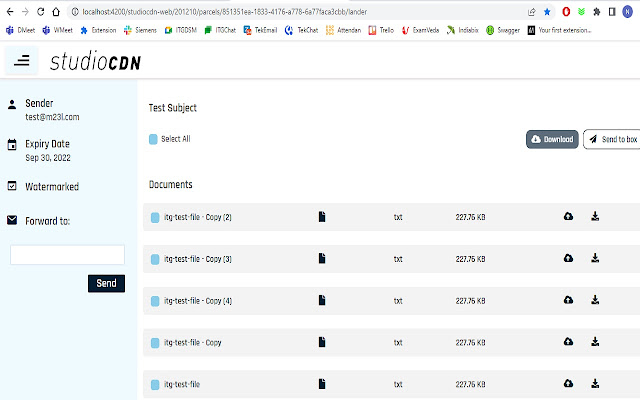Screen dimensions: 640x400
Task: Click the Documents section heading
Action: (x=171, y=184)
